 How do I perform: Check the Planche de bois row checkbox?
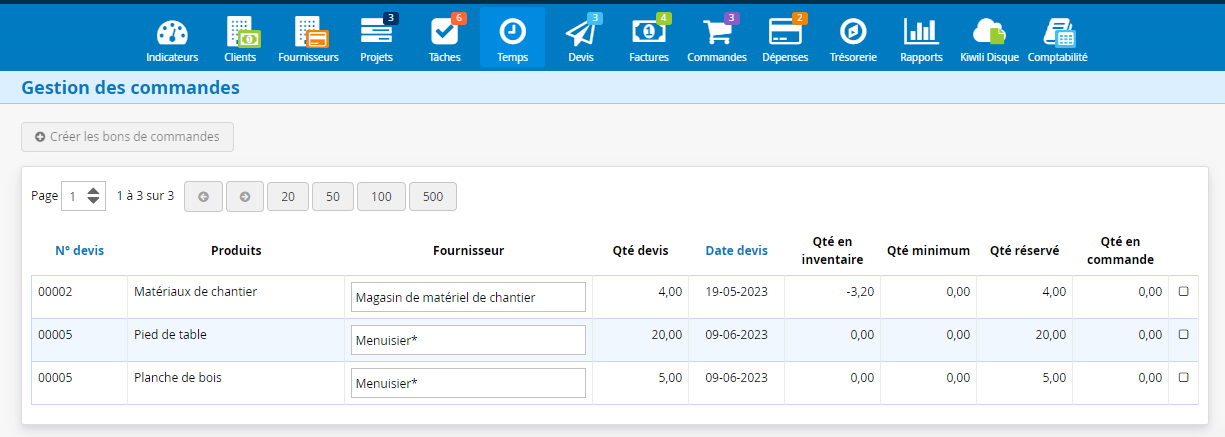[x=1184, y=378]
